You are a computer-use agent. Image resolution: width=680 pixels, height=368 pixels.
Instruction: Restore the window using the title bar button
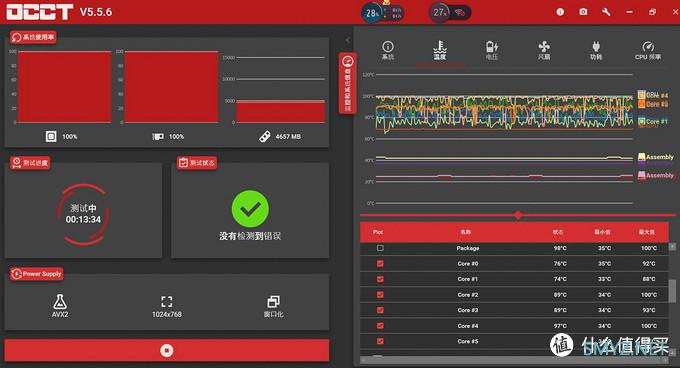(x=652, y=12)
